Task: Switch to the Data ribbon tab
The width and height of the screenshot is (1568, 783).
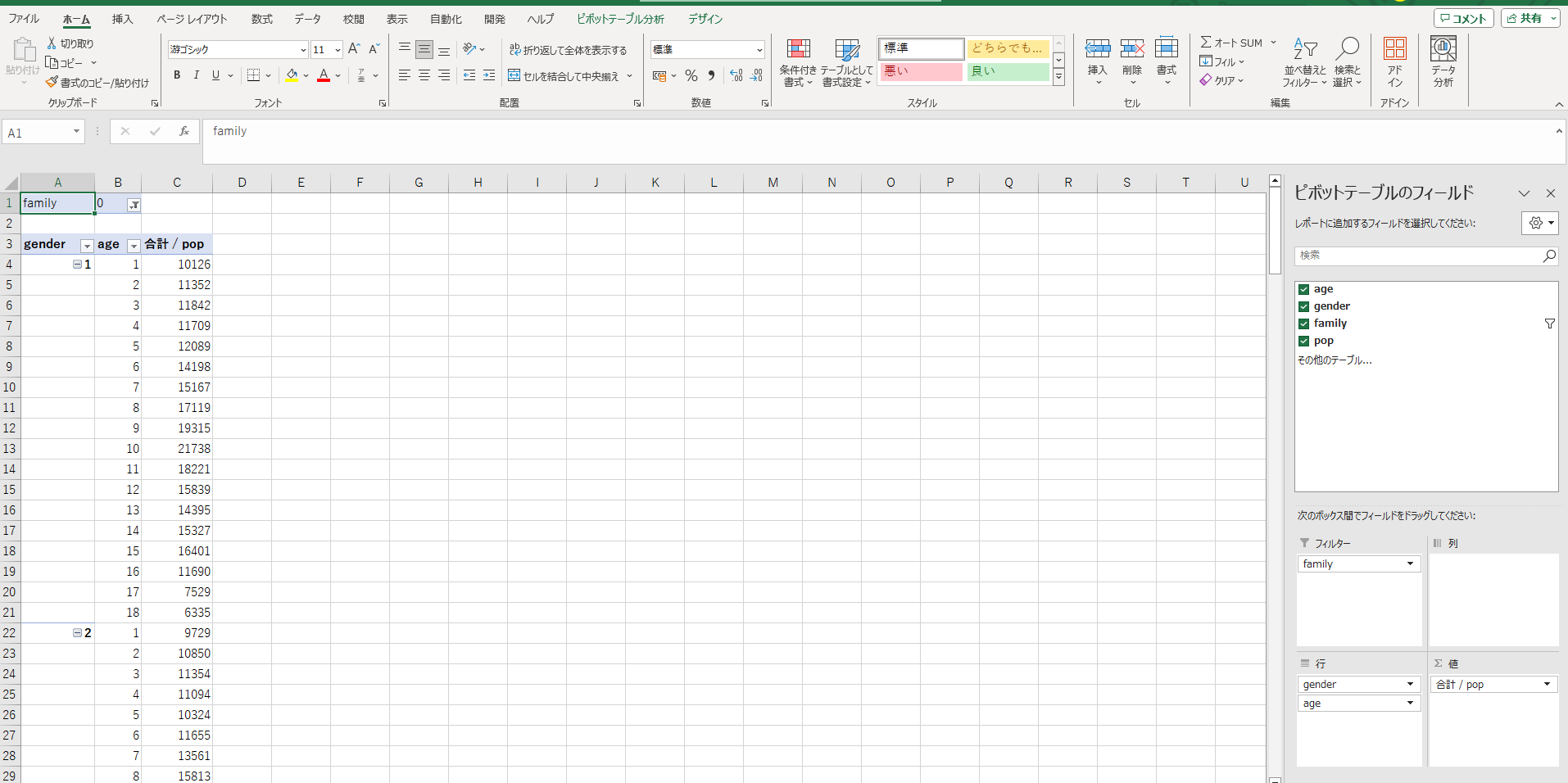Action: pyautogui.click(x=307, y=19)
